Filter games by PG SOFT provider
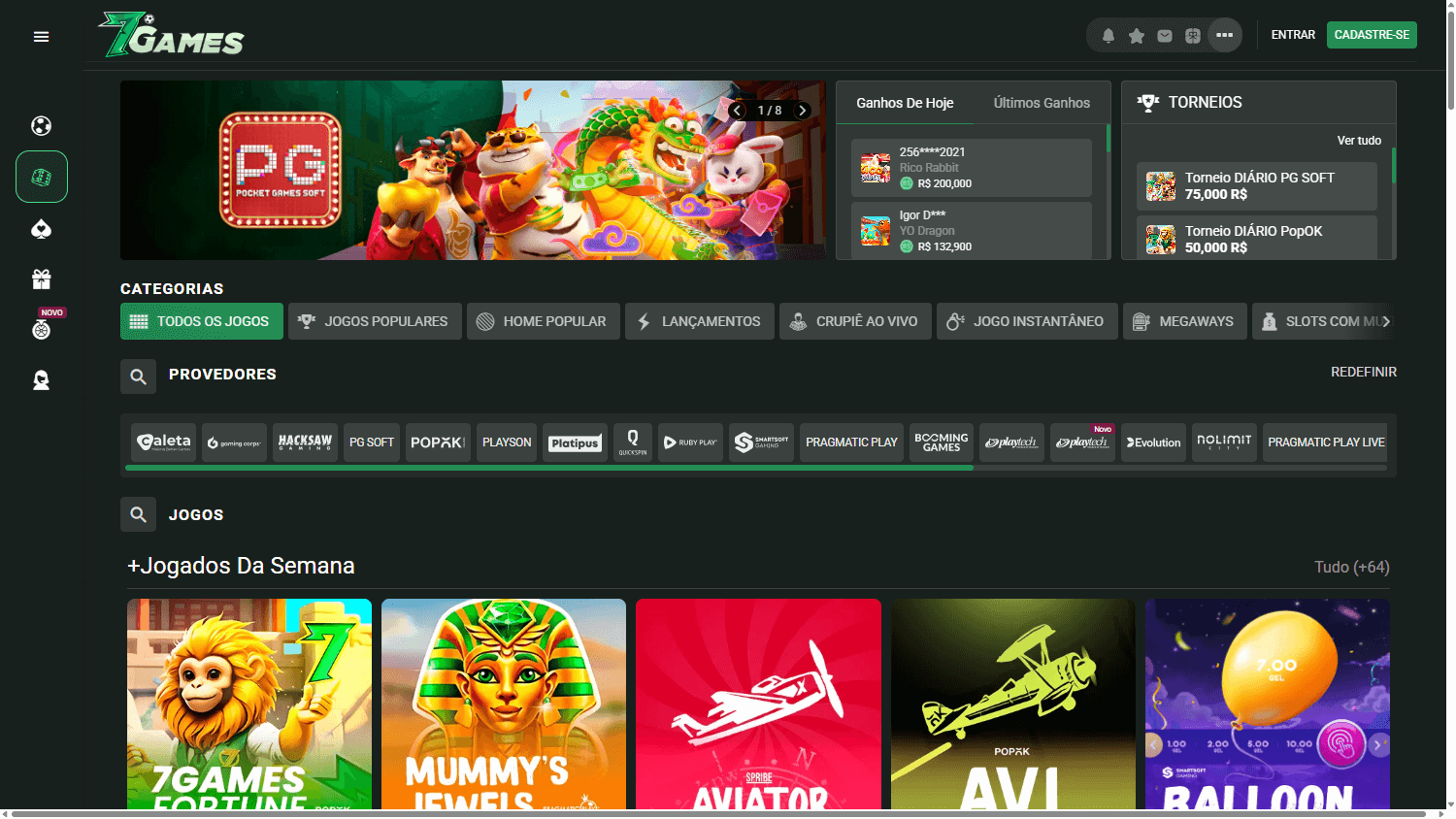 pos(371,442)
